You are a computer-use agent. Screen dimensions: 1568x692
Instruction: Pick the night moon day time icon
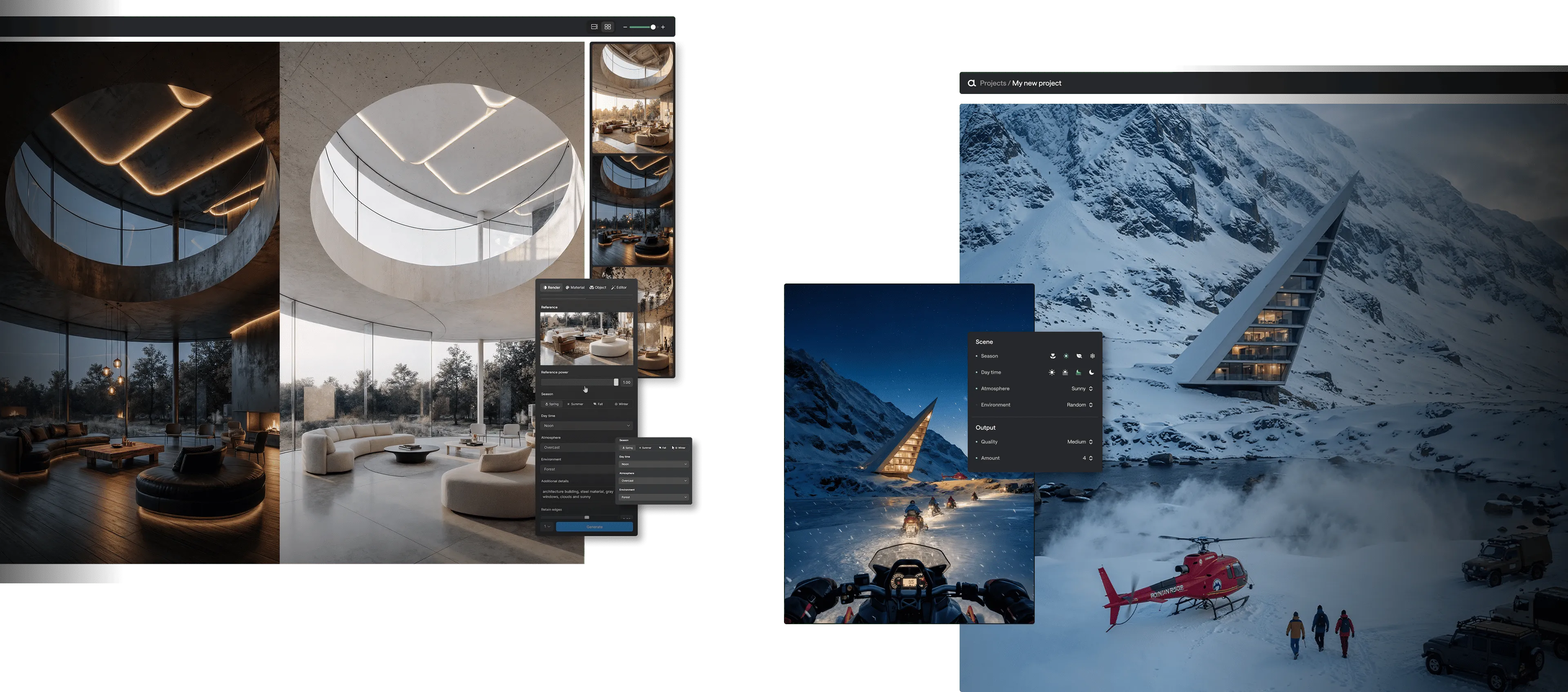(x=1091, y=372)
